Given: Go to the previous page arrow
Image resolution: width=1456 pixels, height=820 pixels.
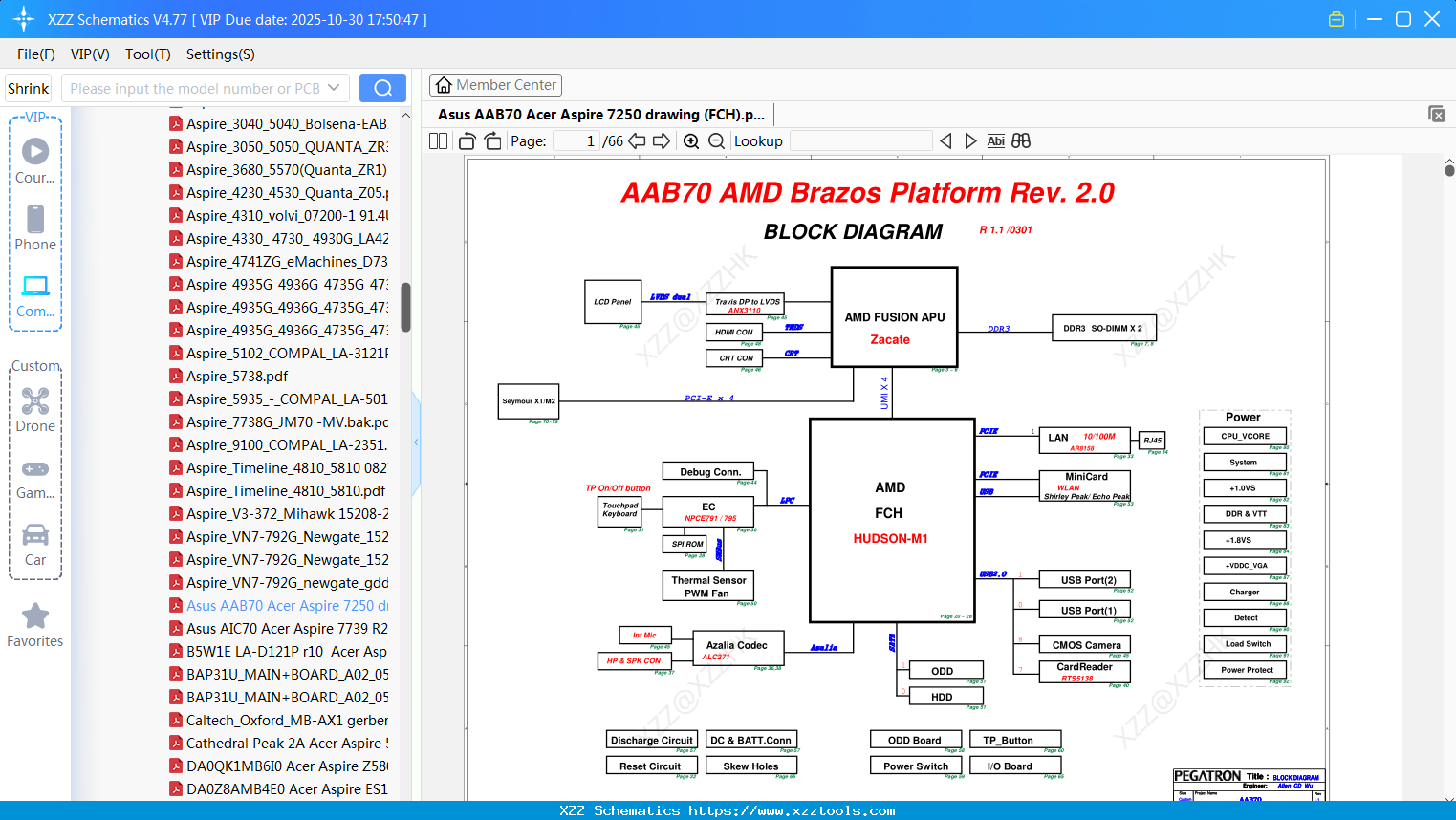Looking at the screenshot, I should [x=637, y=140].
